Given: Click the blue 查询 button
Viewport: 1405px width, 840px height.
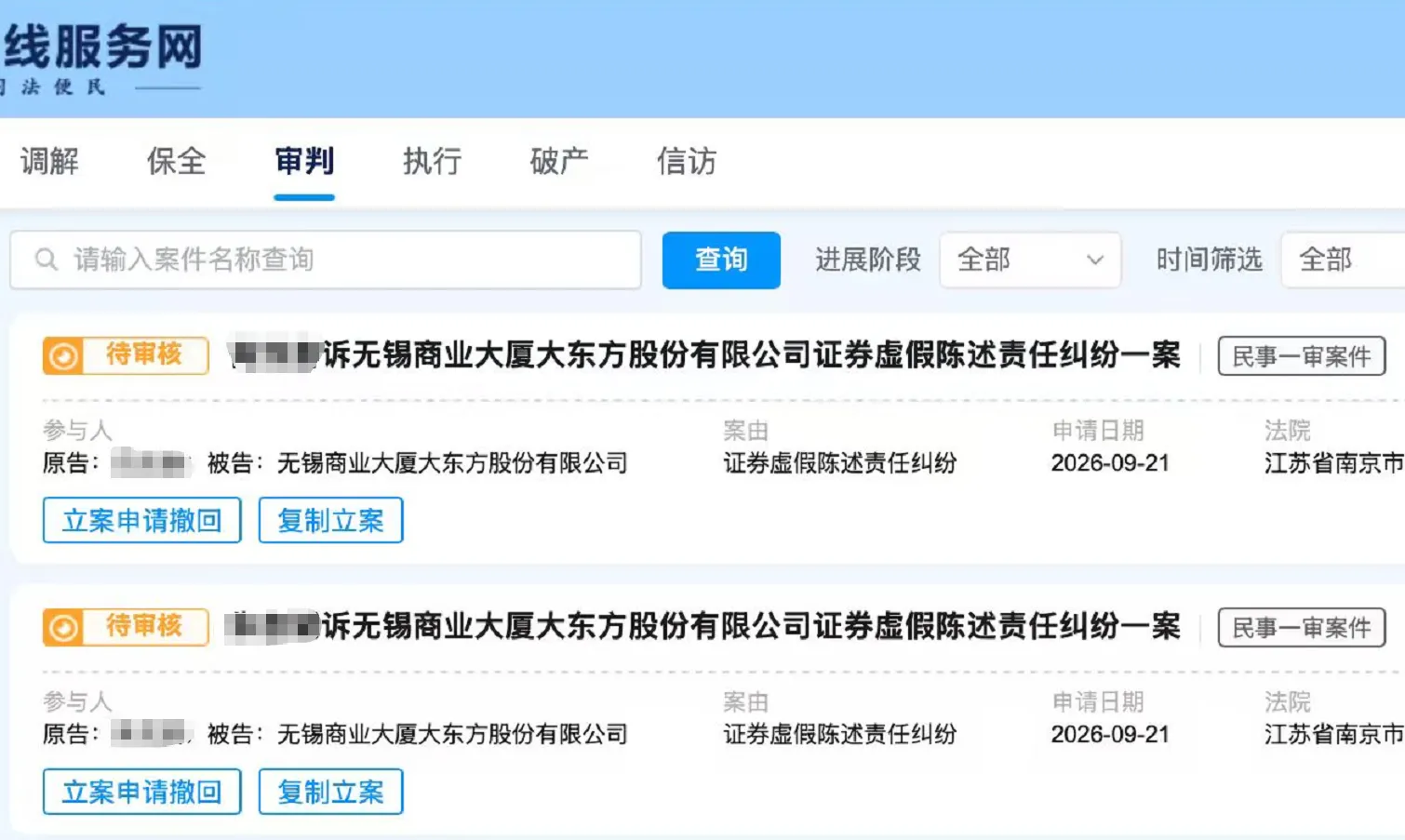Looking at the screenshot, I should coord(721,260).
